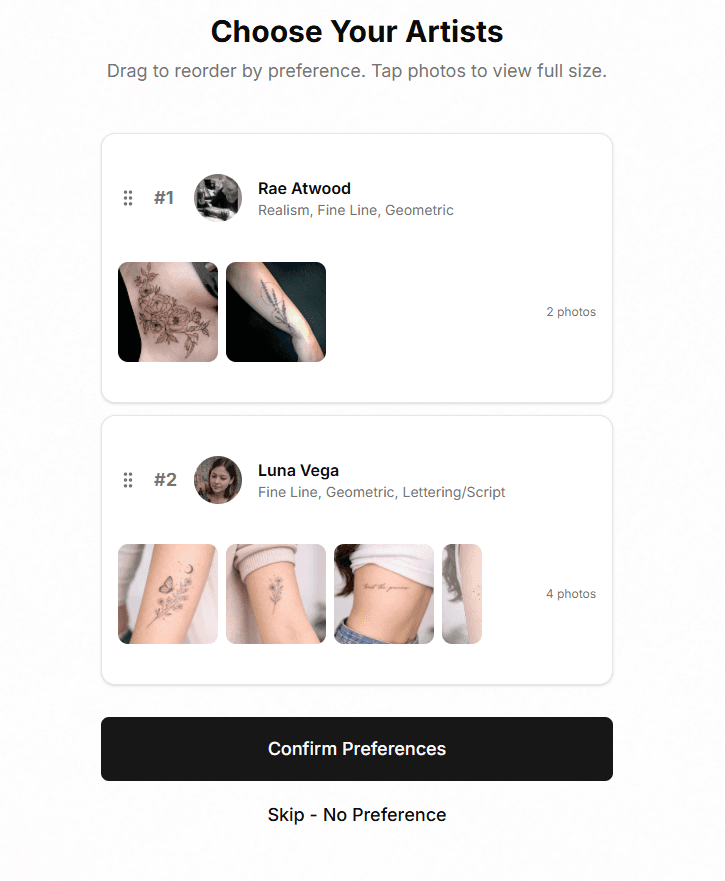The height and width of the screenshot is (881, 725).
Task: Select the Rae Atwood artist name
Action: [x=304, y=188]
